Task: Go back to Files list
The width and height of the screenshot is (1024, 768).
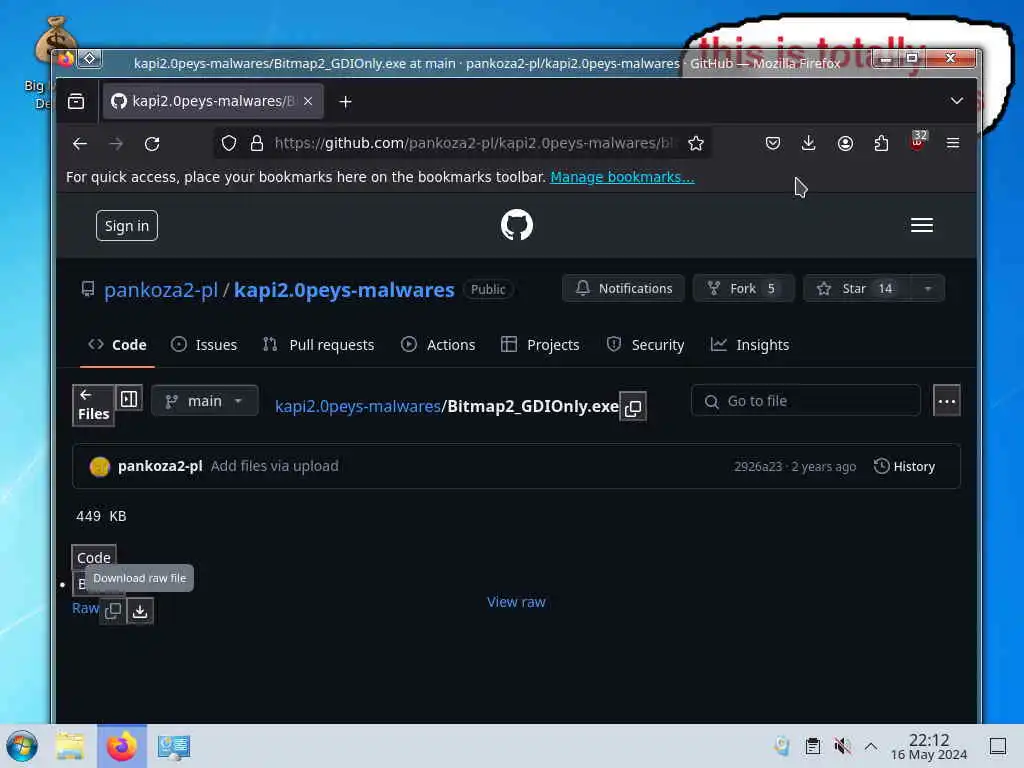Action: pyautogui.click(x=93, y=406)
